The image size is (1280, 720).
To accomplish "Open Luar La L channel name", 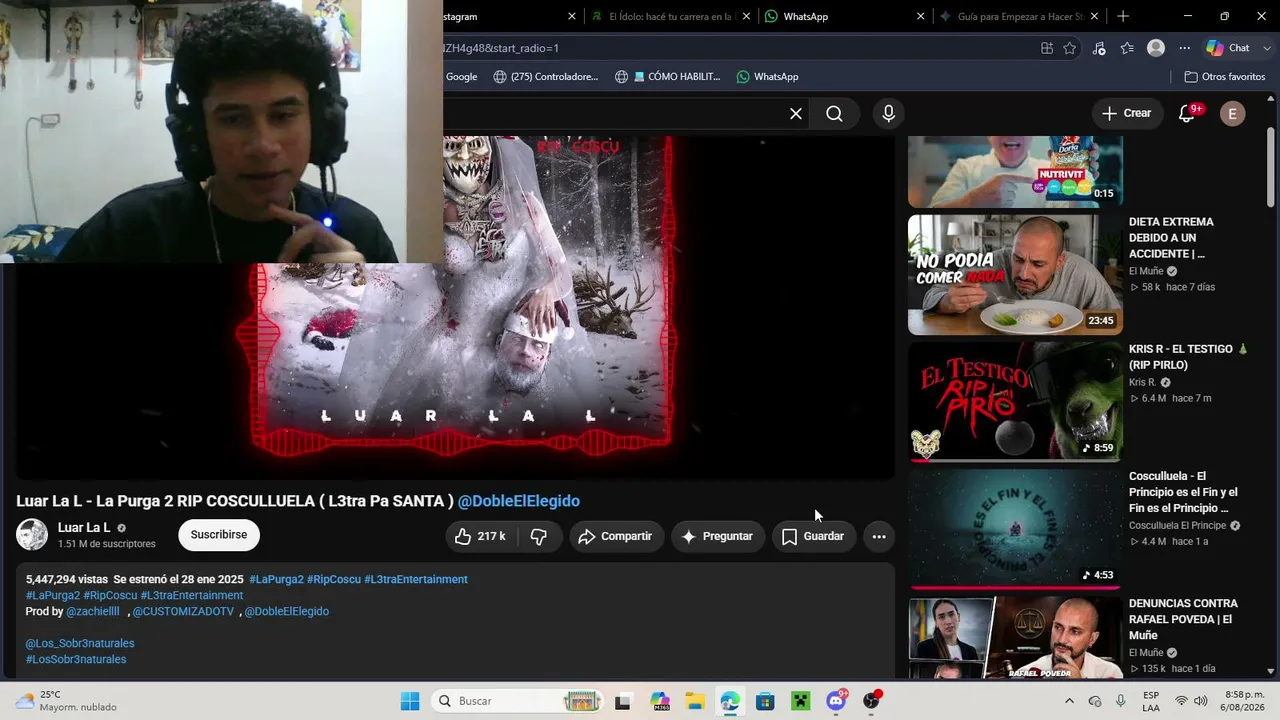I will (84, 527).
